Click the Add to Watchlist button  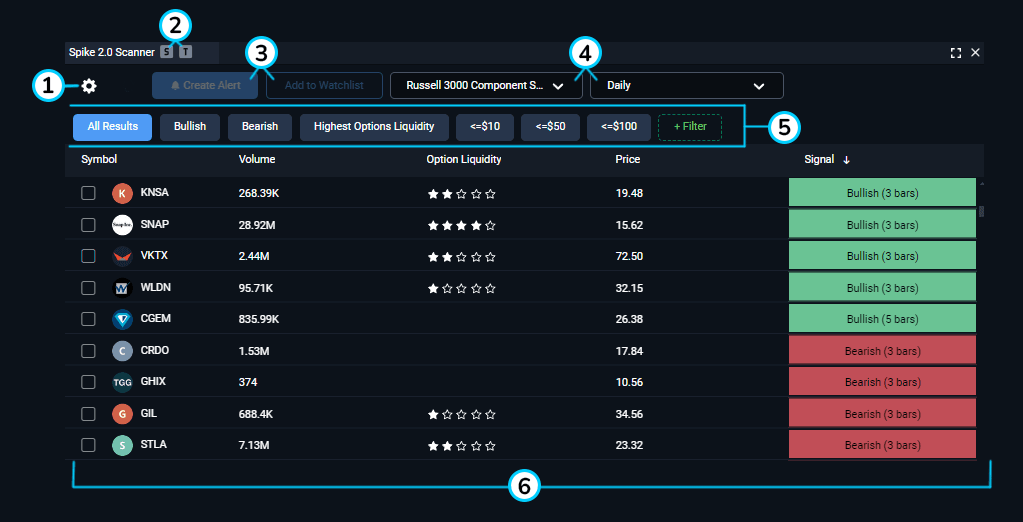click(x=324, y=85)
